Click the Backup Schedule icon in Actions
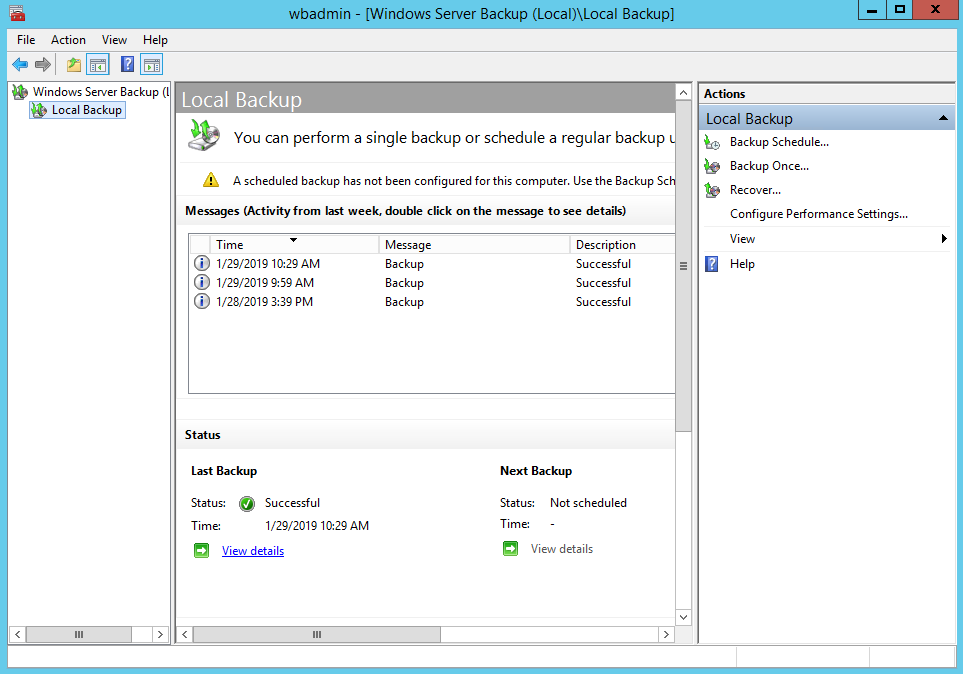 click(x=712, y=142)
